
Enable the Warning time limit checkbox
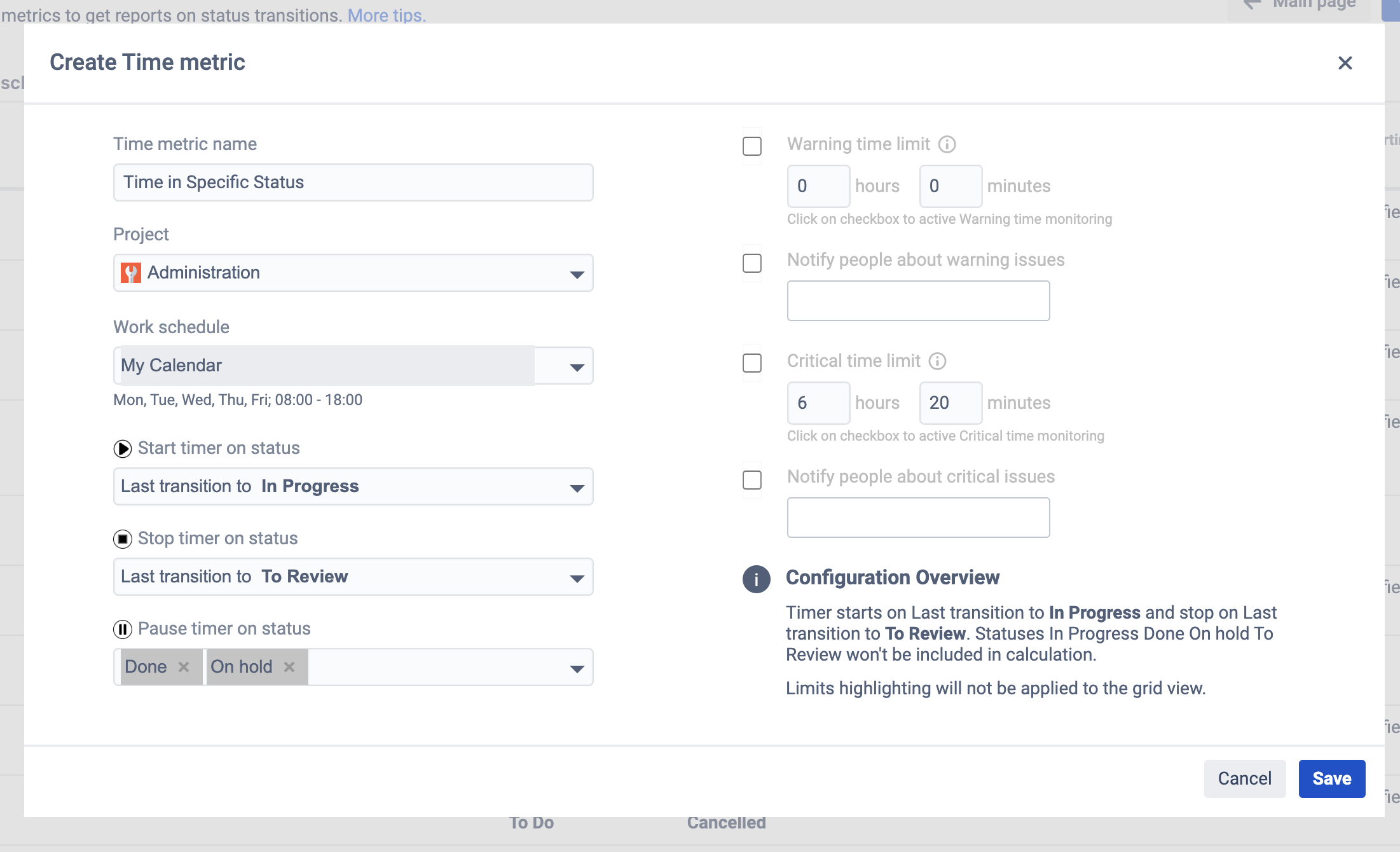point(752,146)
